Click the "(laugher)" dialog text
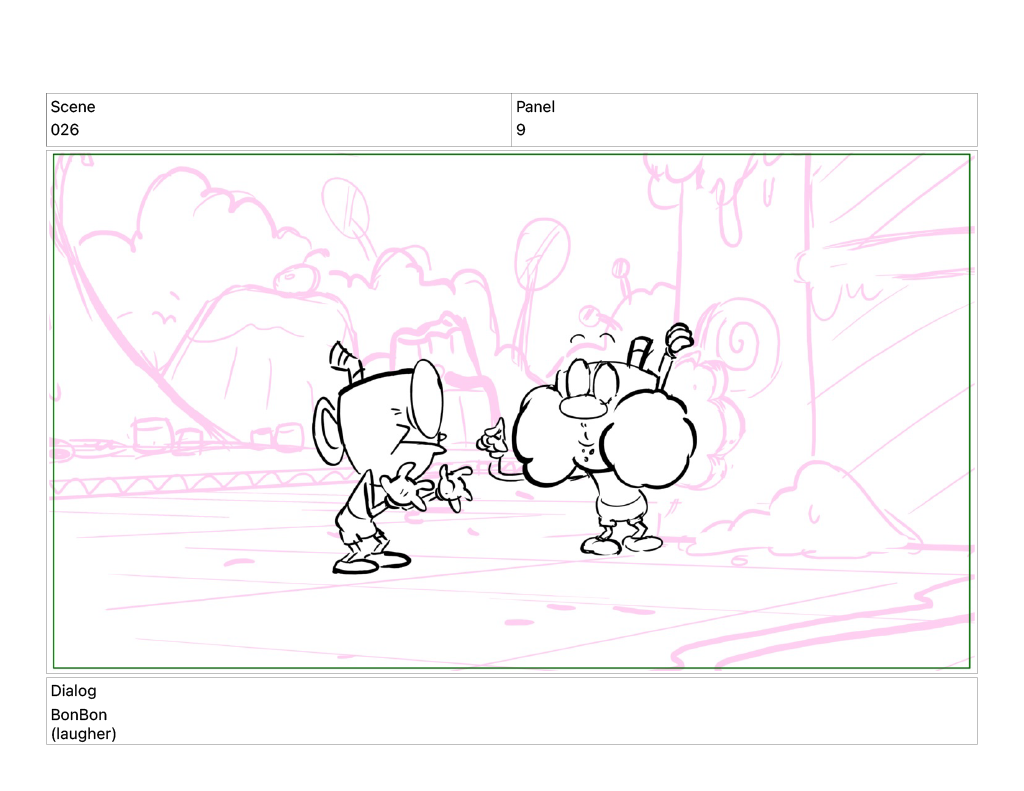 coord(83,734)
